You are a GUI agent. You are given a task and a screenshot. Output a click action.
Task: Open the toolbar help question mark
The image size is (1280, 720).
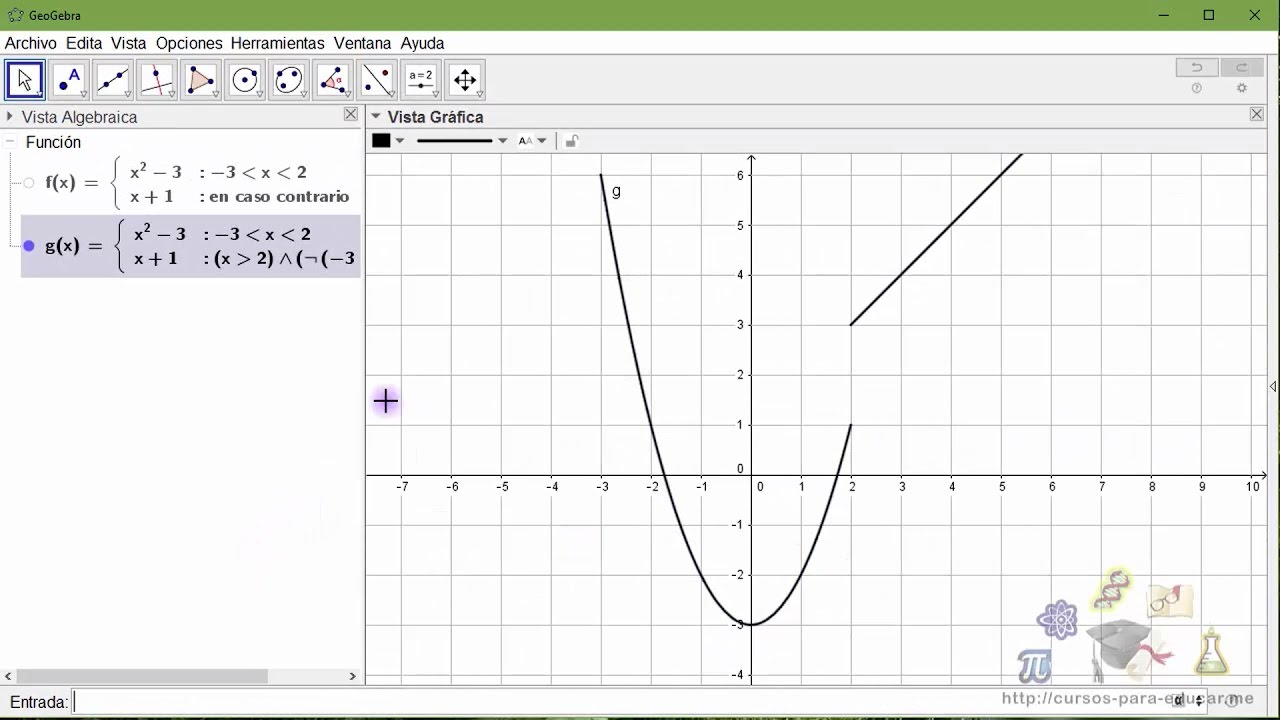(x=1197, y=88)
